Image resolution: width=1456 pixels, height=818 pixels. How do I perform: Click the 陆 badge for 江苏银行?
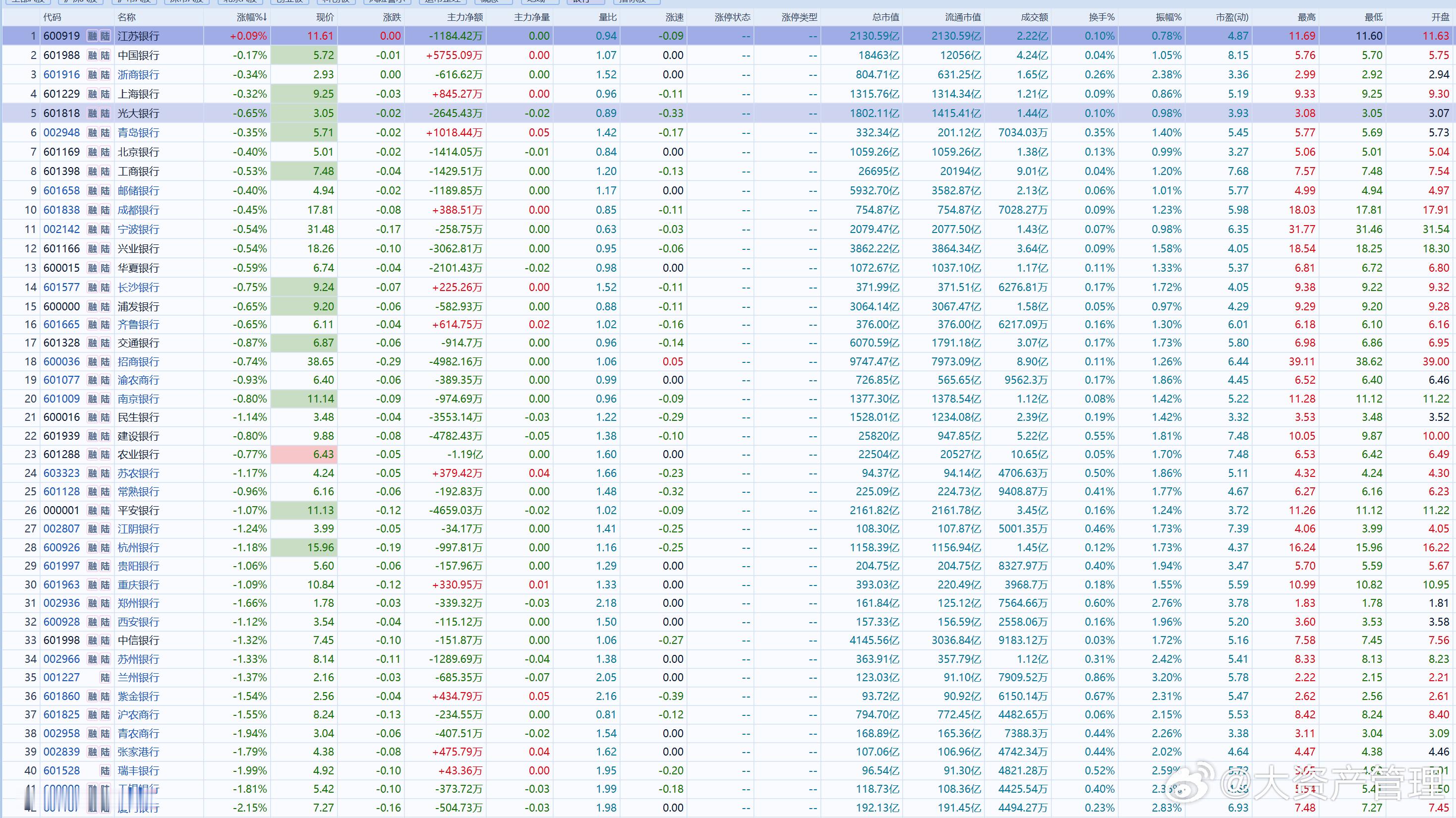pos(105,36)
